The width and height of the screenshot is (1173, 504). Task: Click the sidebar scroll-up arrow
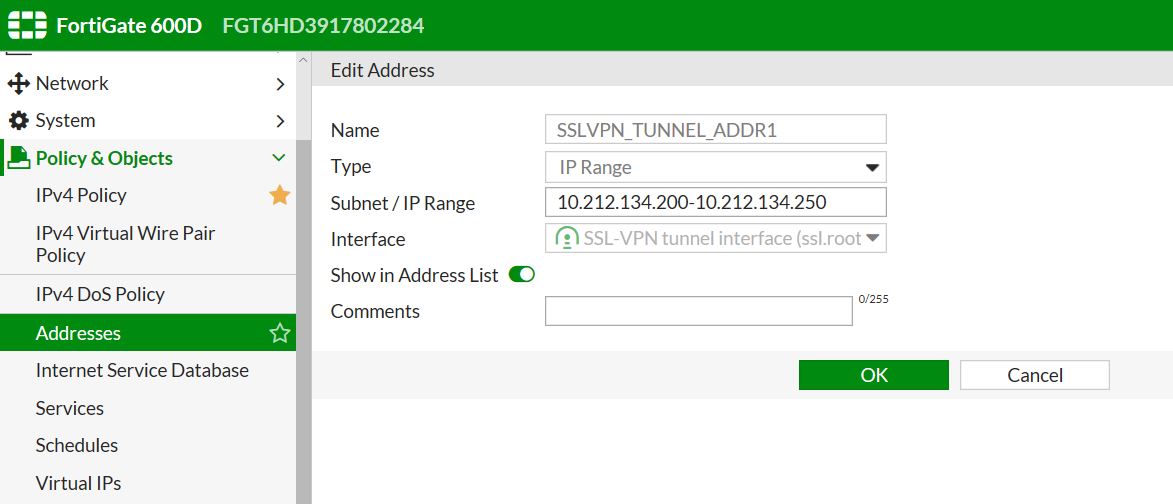tap(303, 60)
